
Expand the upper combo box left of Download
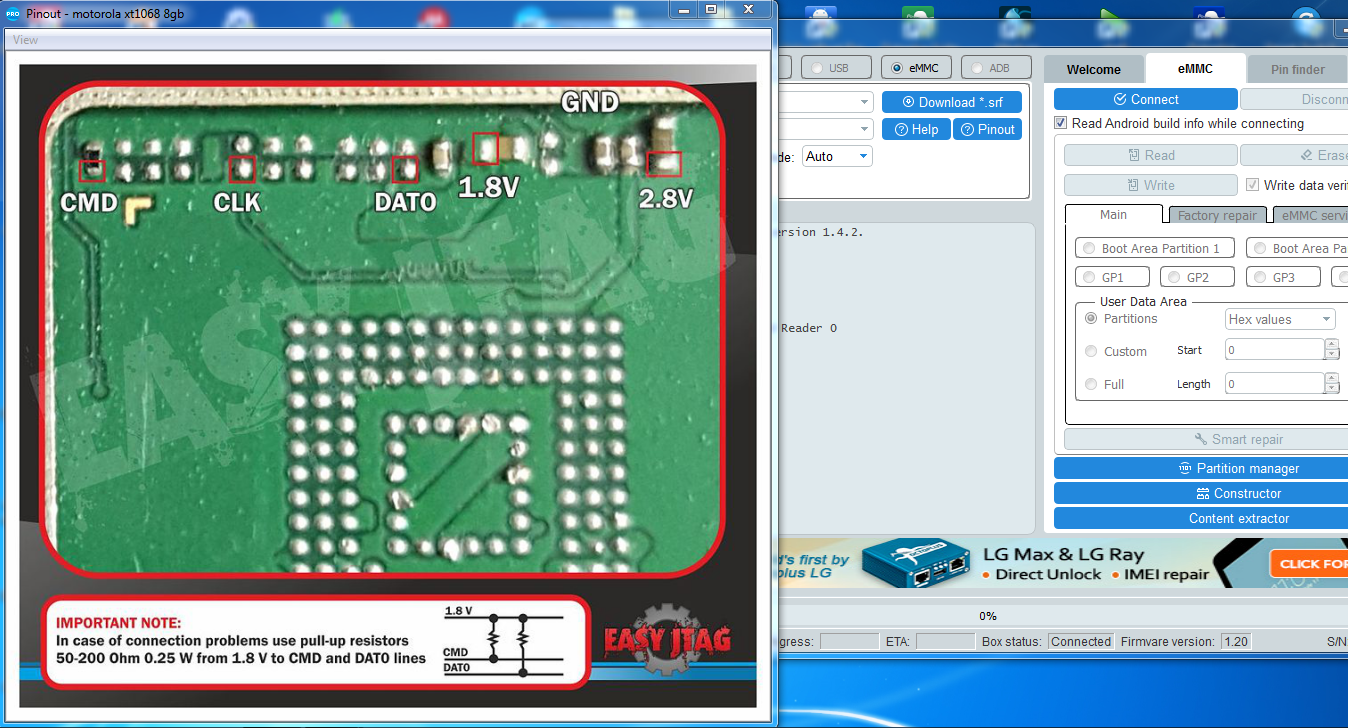tap(865, 102)
